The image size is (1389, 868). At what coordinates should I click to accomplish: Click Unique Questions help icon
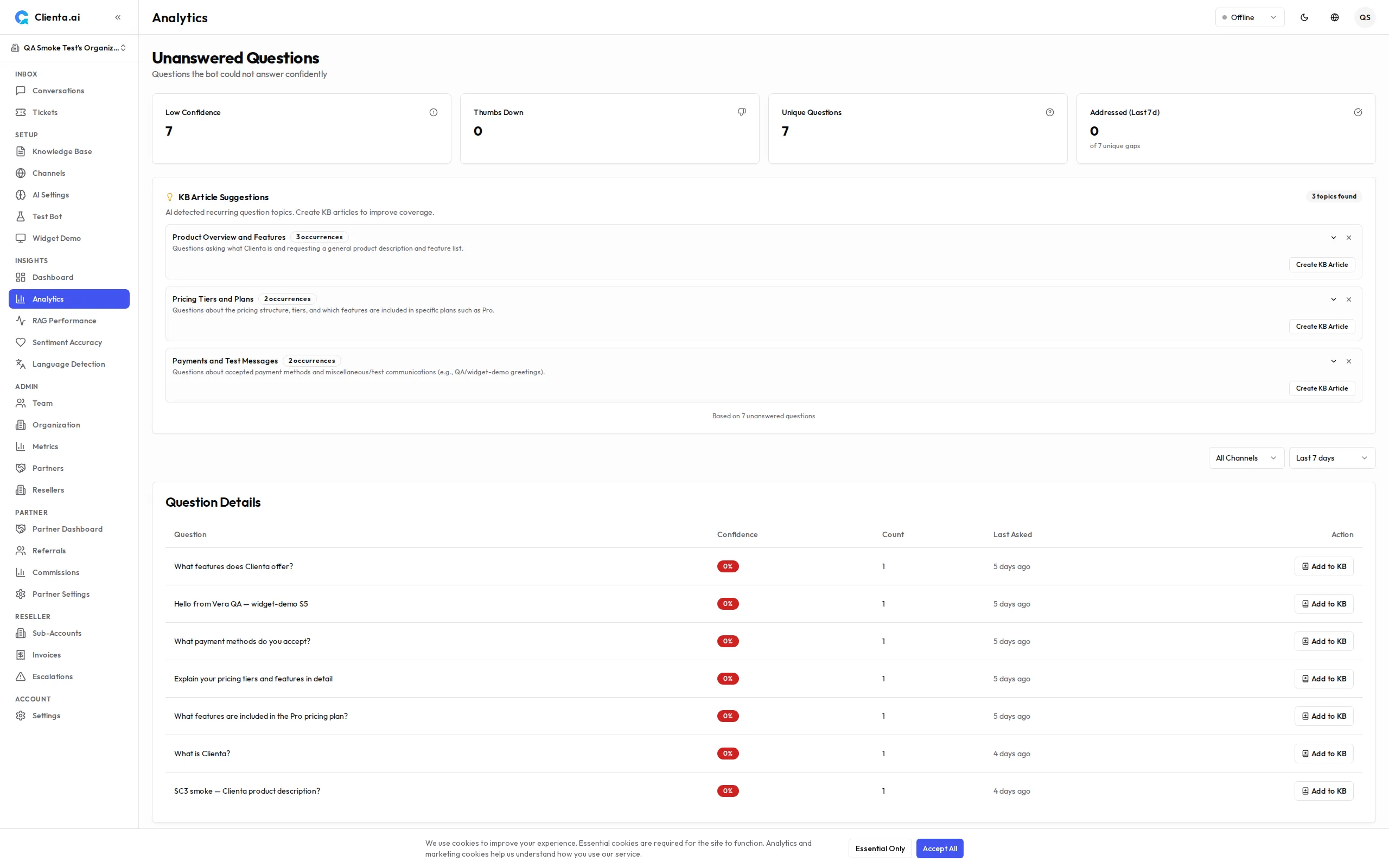point(1050,112)
